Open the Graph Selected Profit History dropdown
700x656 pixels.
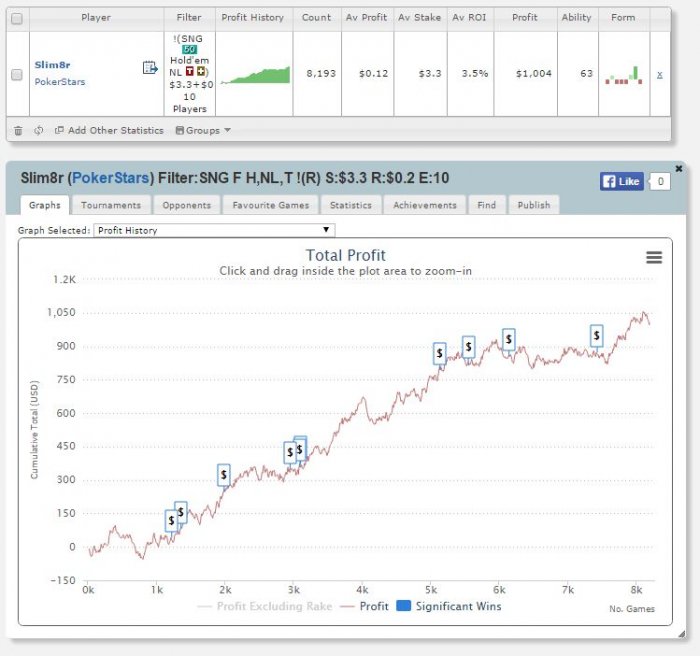pos(214,230)
